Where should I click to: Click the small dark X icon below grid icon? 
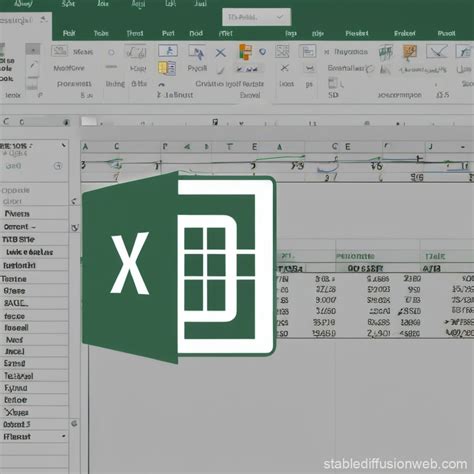[x=284, y=68]
